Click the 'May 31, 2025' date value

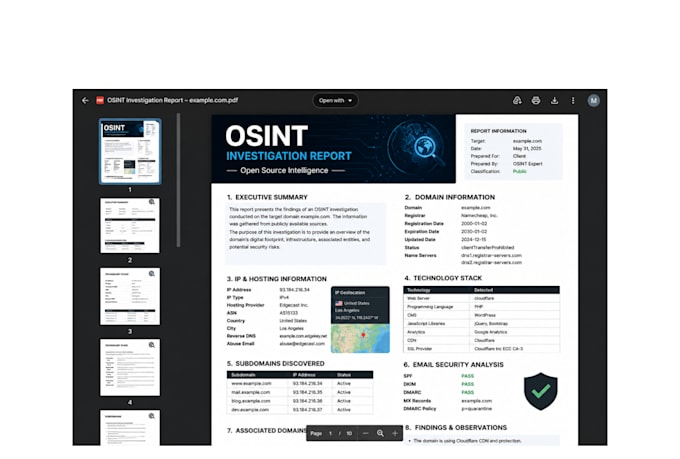coord(527,148)
